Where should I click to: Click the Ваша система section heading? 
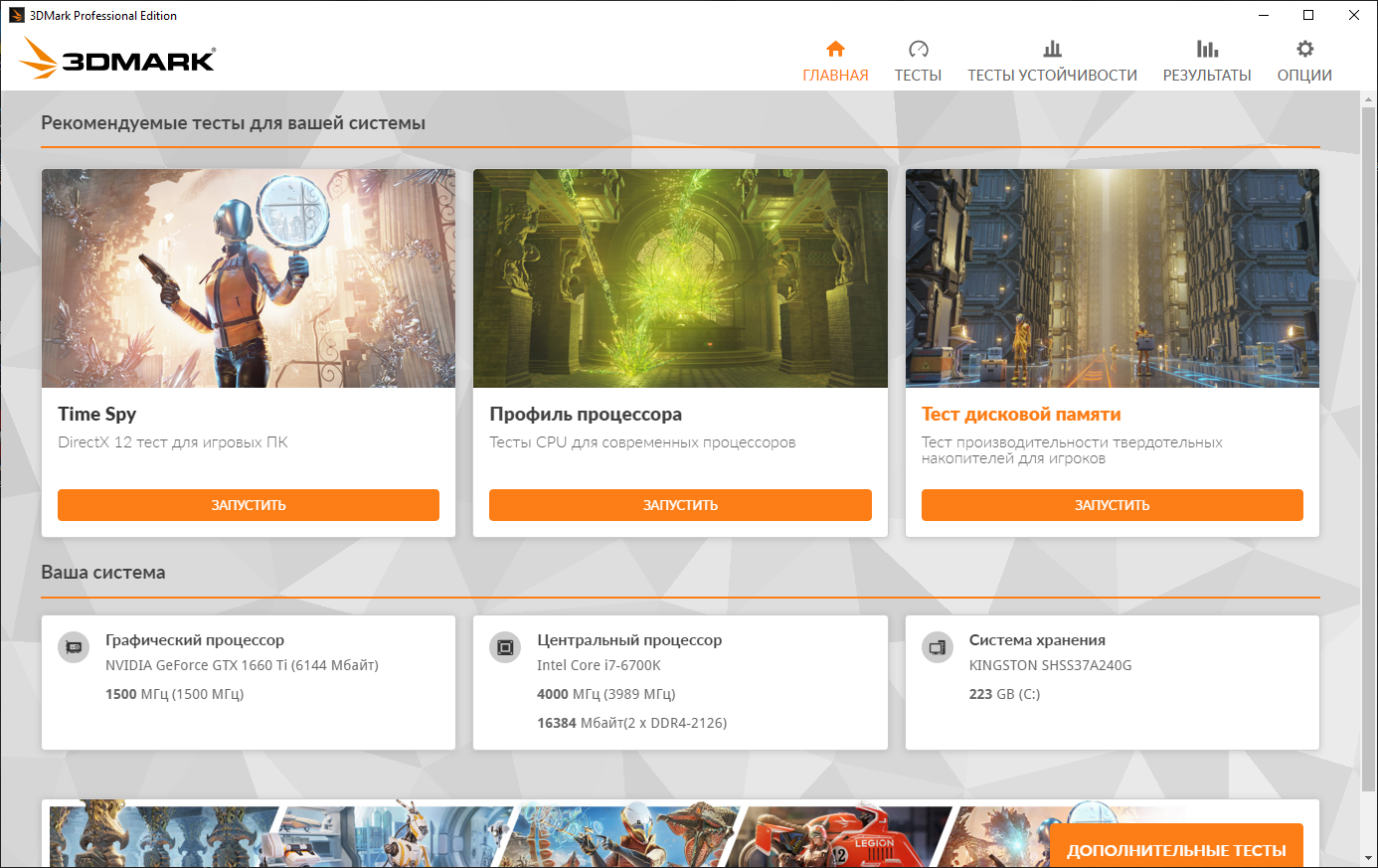point(103,573)
